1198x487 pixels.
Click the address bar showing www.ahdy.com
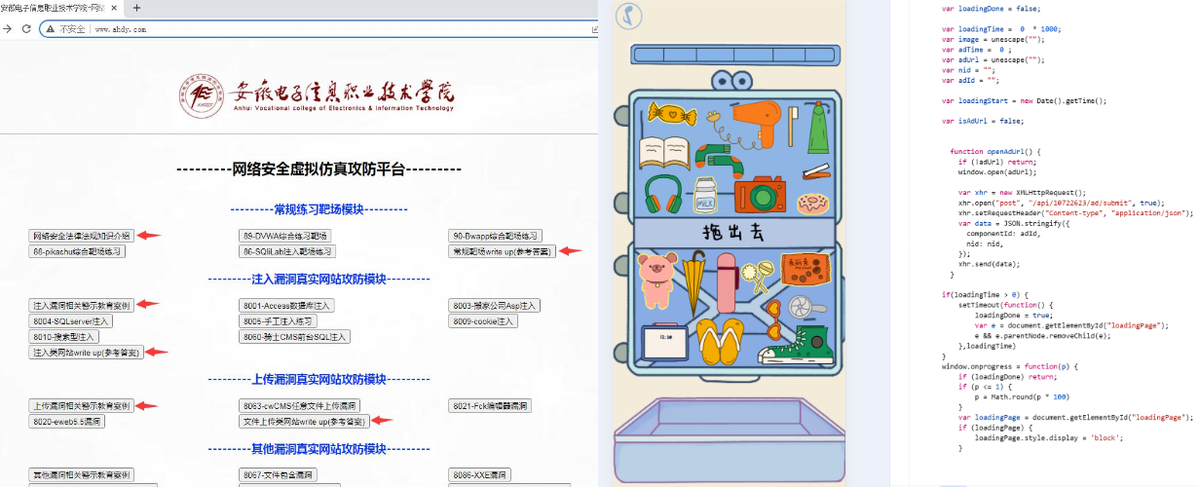300,29
